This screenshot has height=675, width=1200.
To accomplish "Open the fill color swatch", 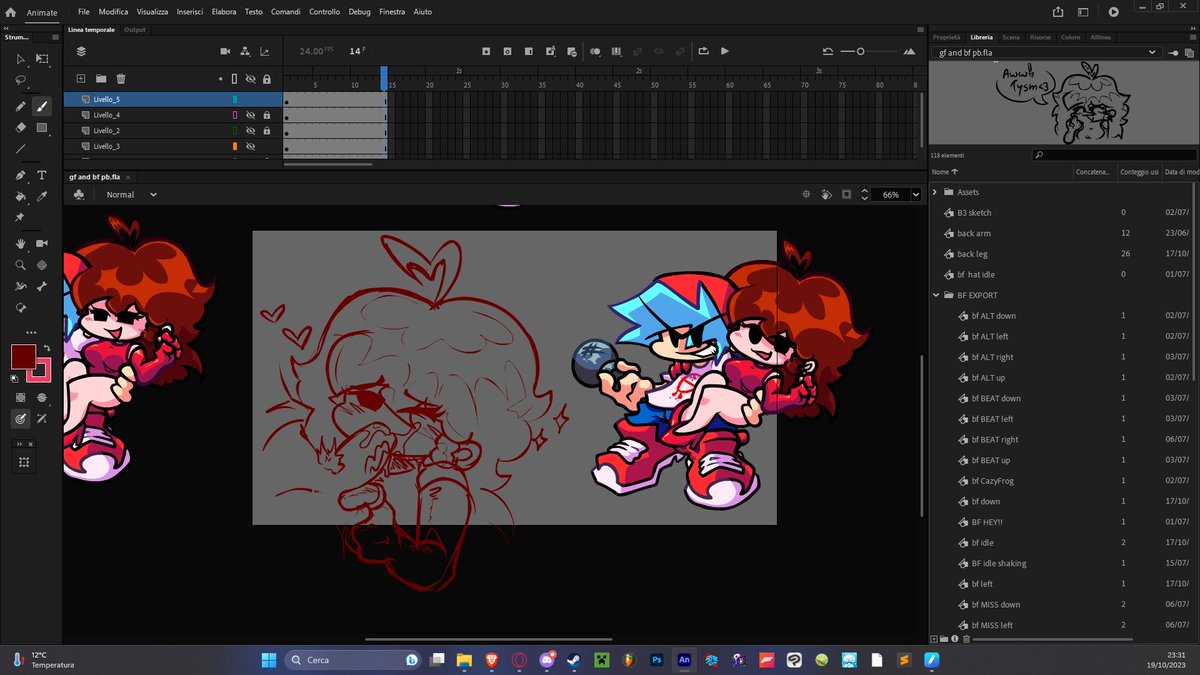I will tap(22, 356).
